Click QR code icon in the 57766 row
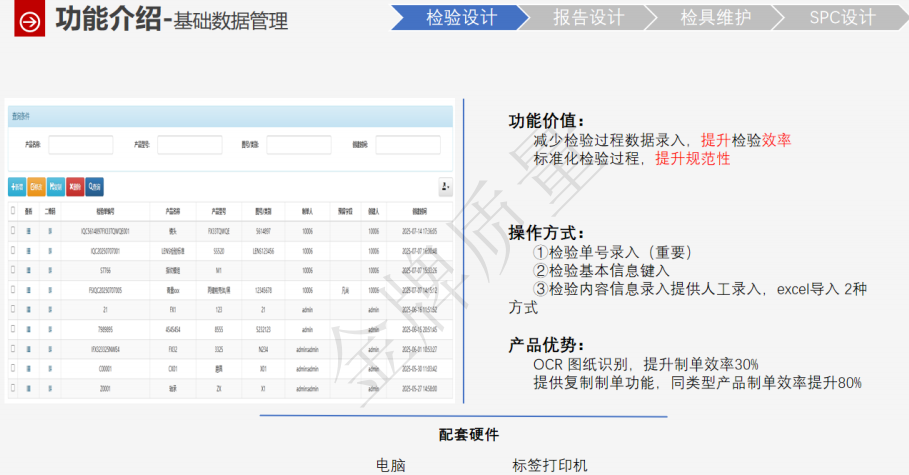This screenshot has height=475, width=909. tap(50, 270)
